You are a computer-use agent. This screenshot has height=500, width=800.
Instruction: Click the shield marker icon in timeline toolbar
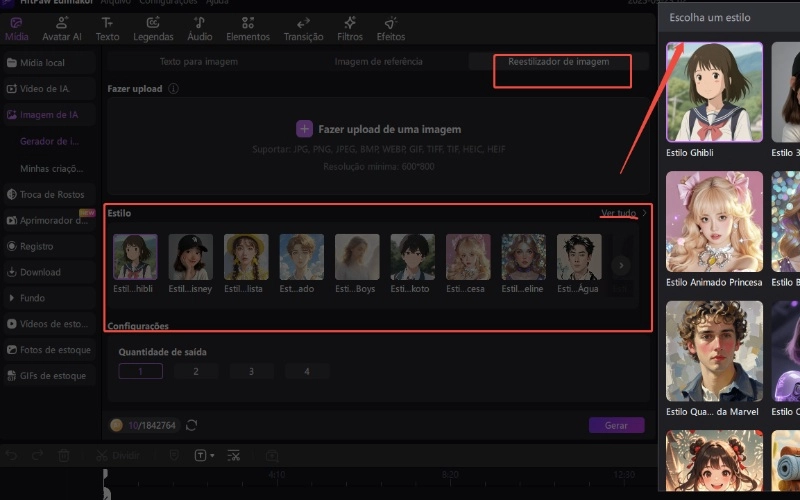pyautogui.click(x=174, y=455)
